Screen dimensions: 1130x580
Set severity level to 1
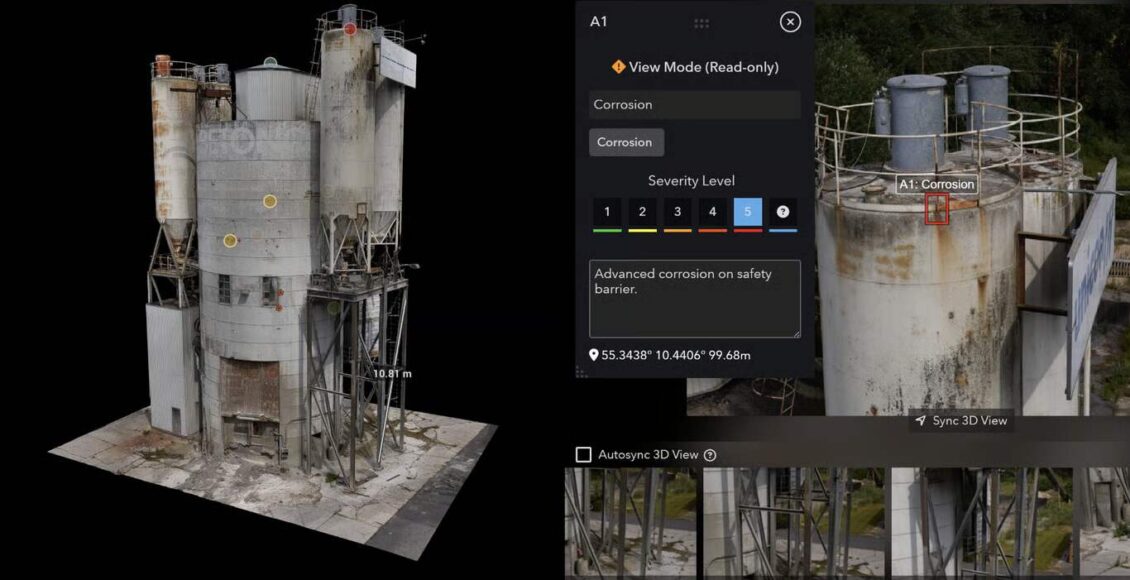(x=608, y=212)
